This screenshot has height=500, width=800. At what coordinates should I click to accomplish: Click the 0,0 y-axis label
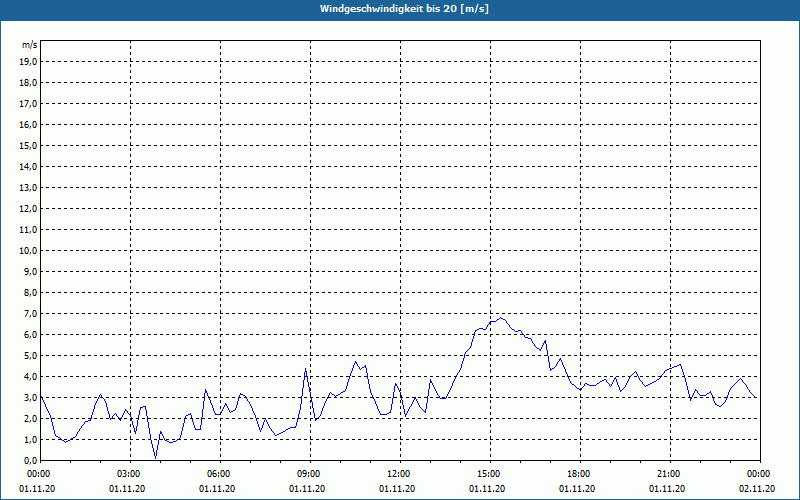tap(31, 461)
